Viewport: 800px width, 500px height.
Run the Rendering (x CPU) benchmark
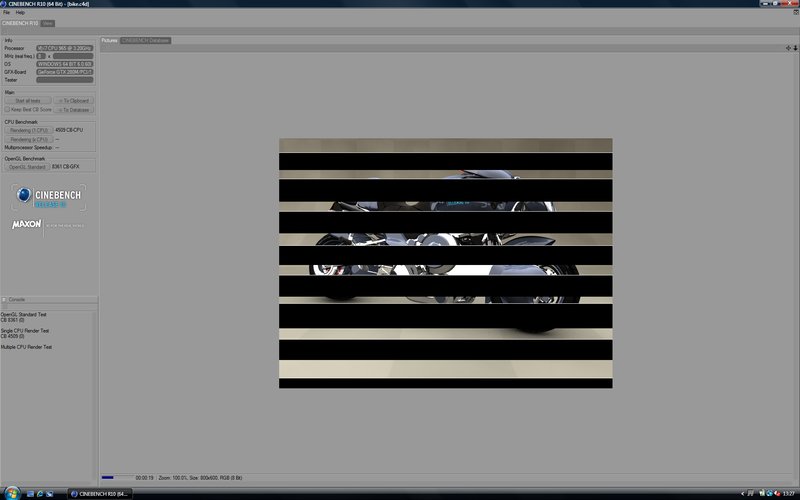(x=29, y=139)
